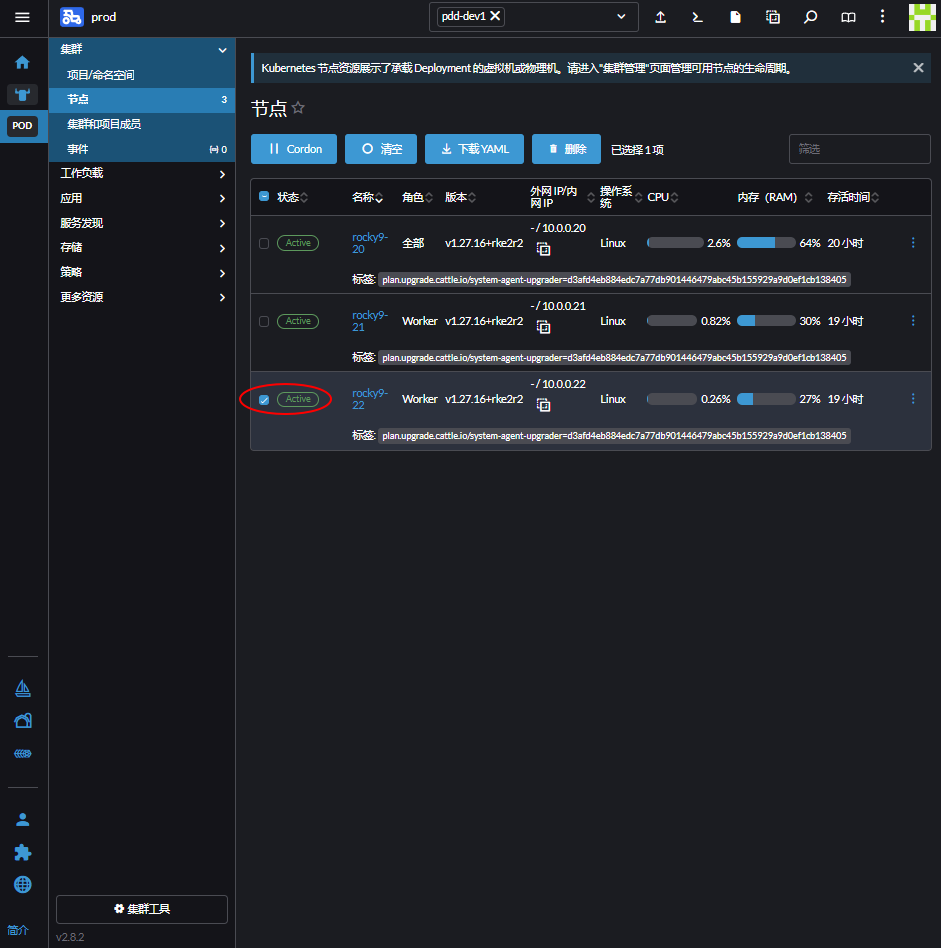Click the rocky9-20 RAM usage bar at 64%
941x948 pixels.
click(x=766, y=243)
